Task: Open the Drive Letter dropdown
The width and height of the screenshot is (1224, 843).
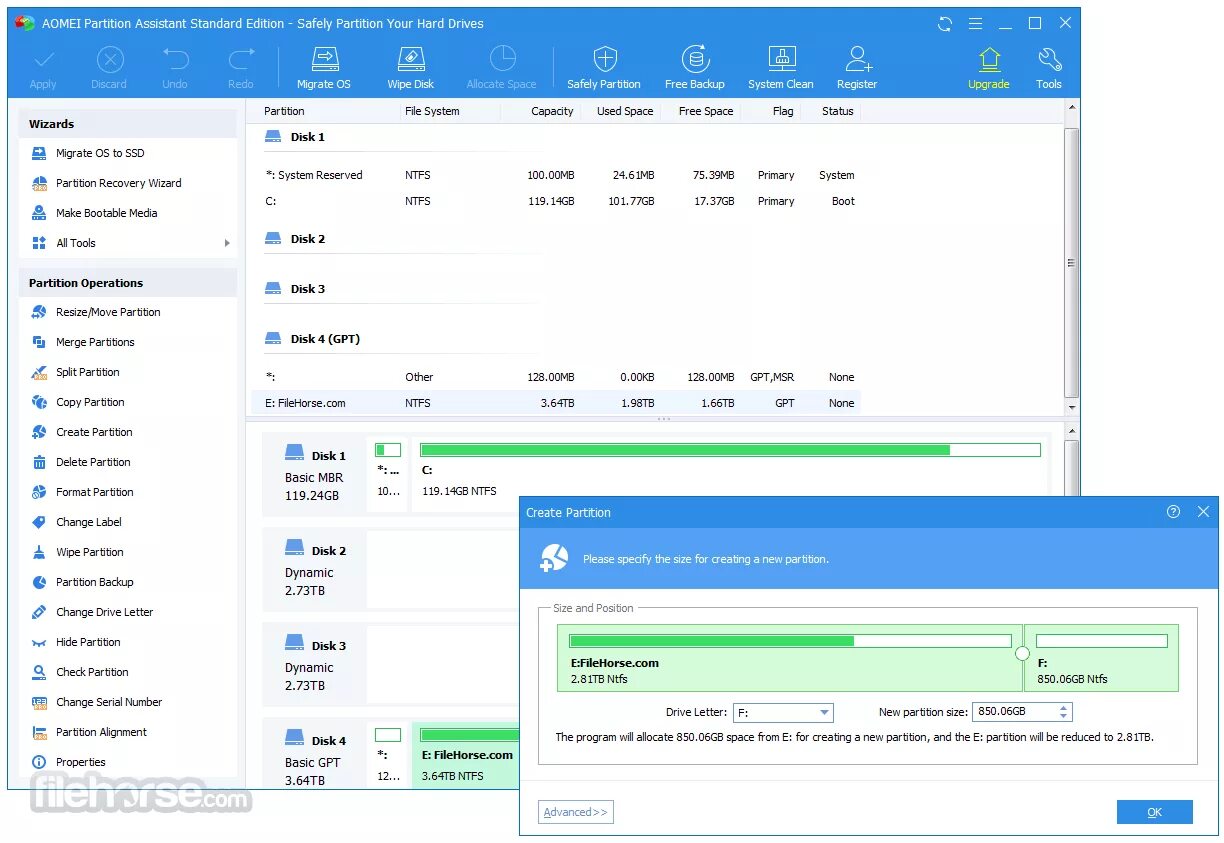Action: click(x=783, y=713)
